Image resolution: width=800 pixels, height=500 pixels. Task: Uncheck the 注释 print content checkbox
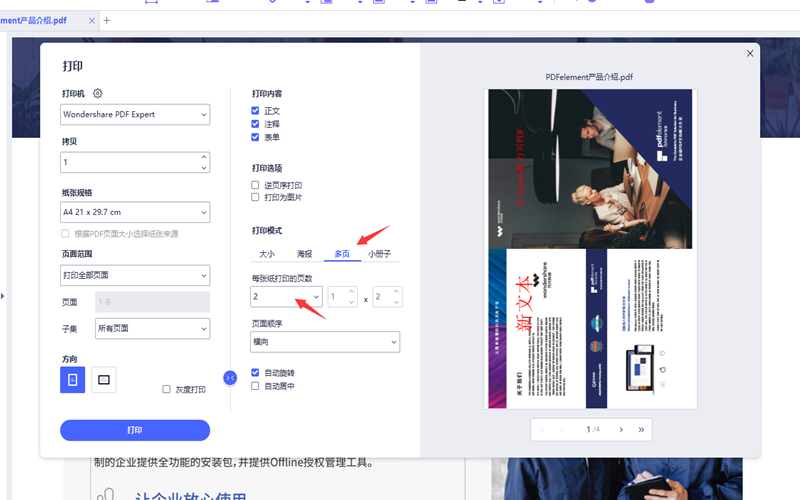(x=256, y=124)
